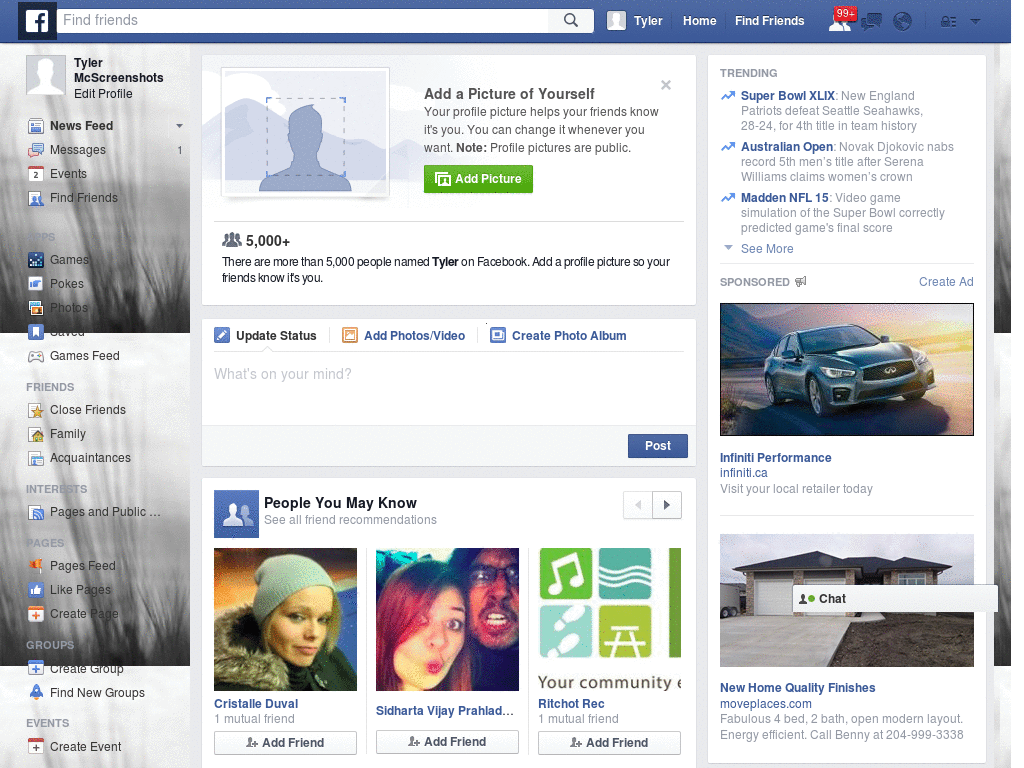Click the People You May Know icon
Screen dimensions: 1024x768
click(x=236, y=514)
